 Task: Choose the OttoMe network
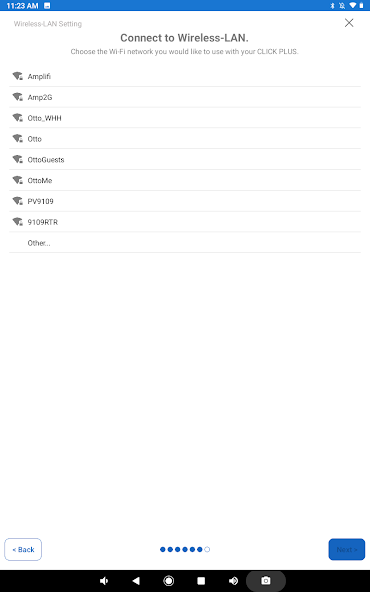[185, 180]
